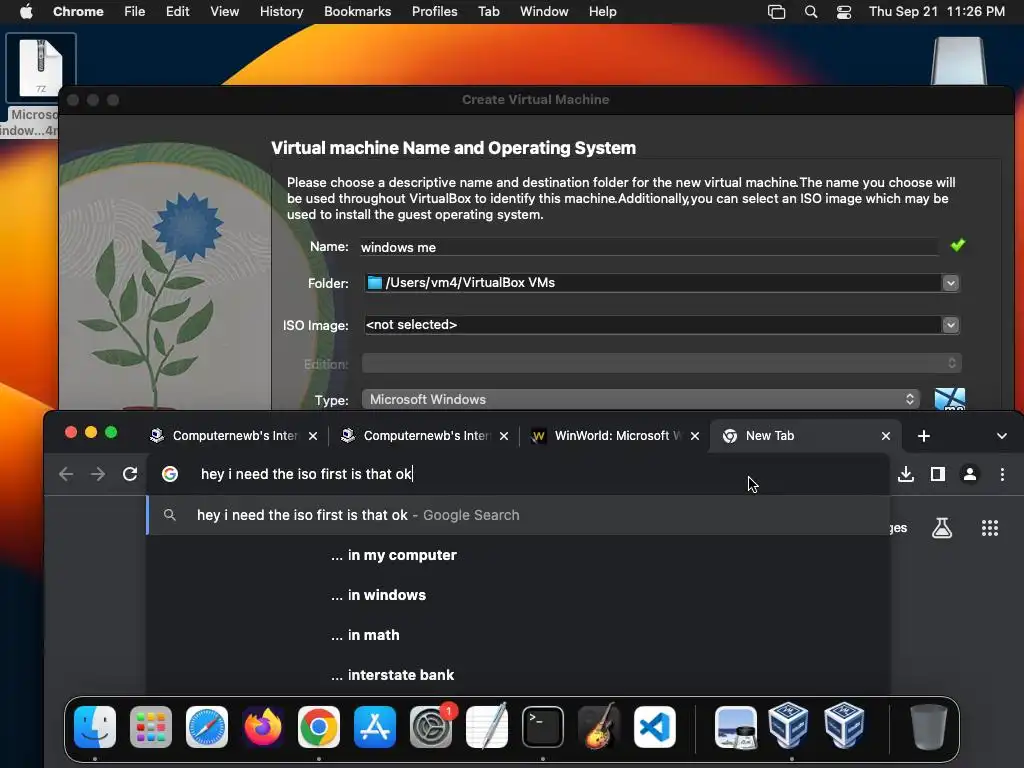Screen dimensions: 1024x768
Task: Open the Profiles menu
Action: (434, 12)
